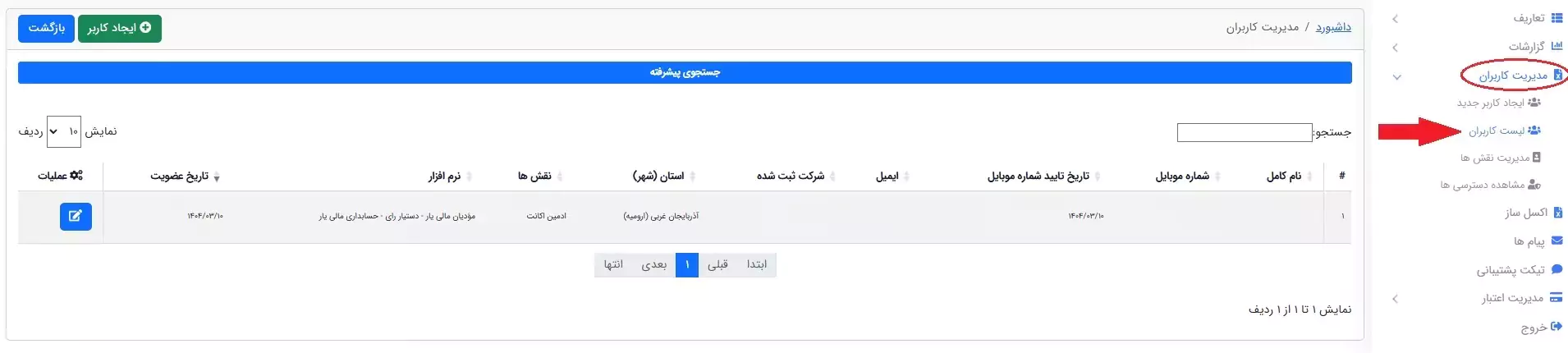Click the green ایجاد کاربر button
The image size is (1568, 353).
click(120, 28)
